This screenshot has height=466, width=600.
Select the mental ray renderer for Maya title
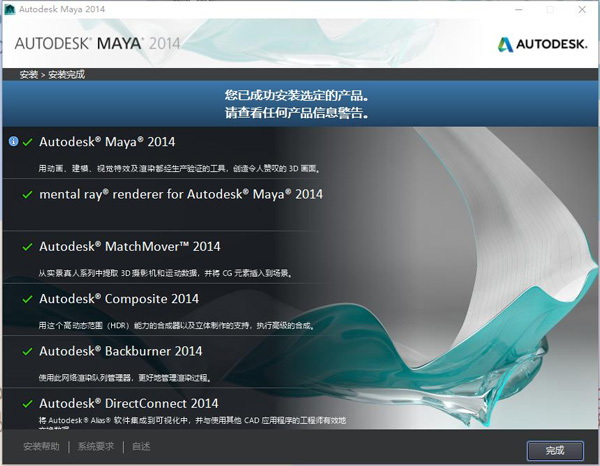point(181,194)
